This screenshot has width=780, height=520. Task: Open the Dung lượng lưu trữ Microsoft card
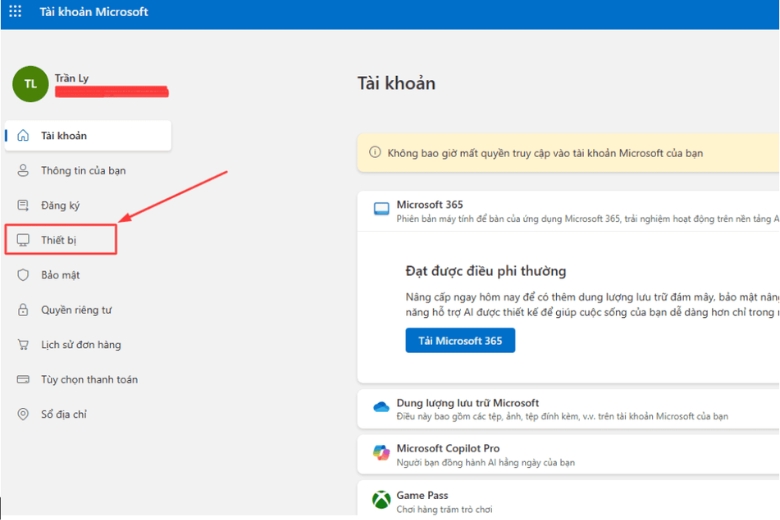tap(568, 409)
